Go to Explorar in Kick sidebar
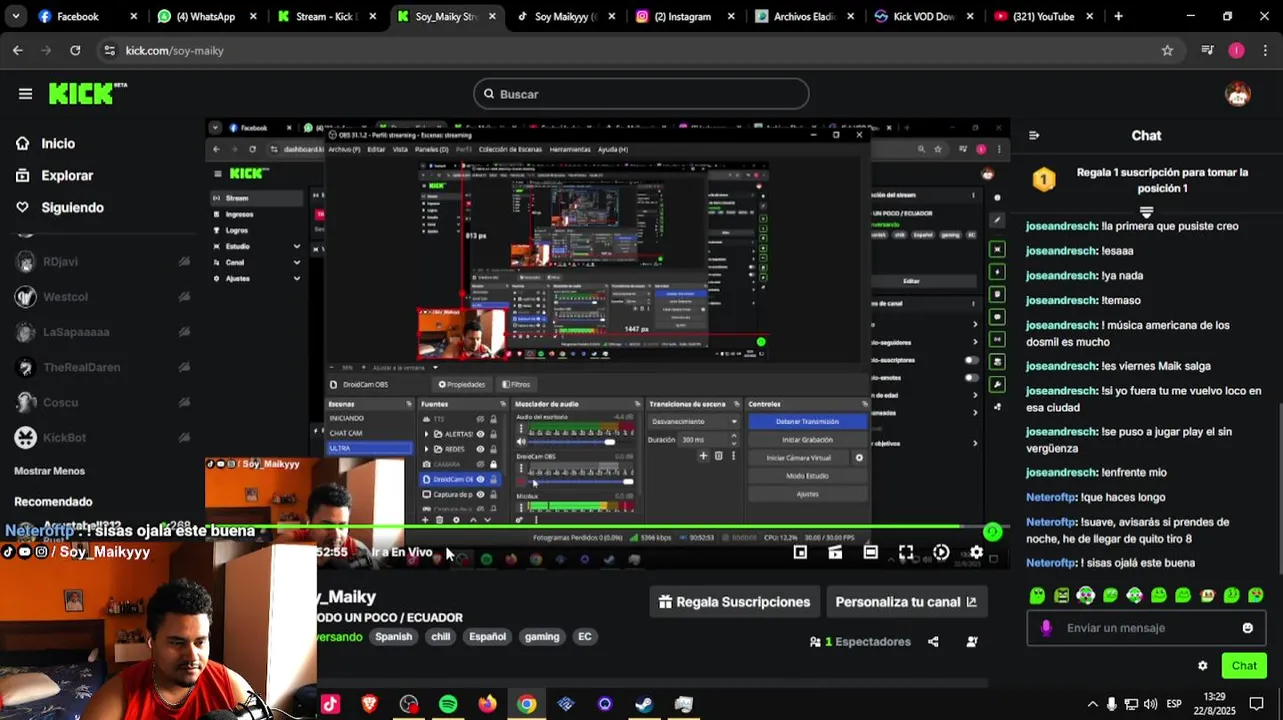Viewport: 1283px width, 720px height. pos(67,176)
